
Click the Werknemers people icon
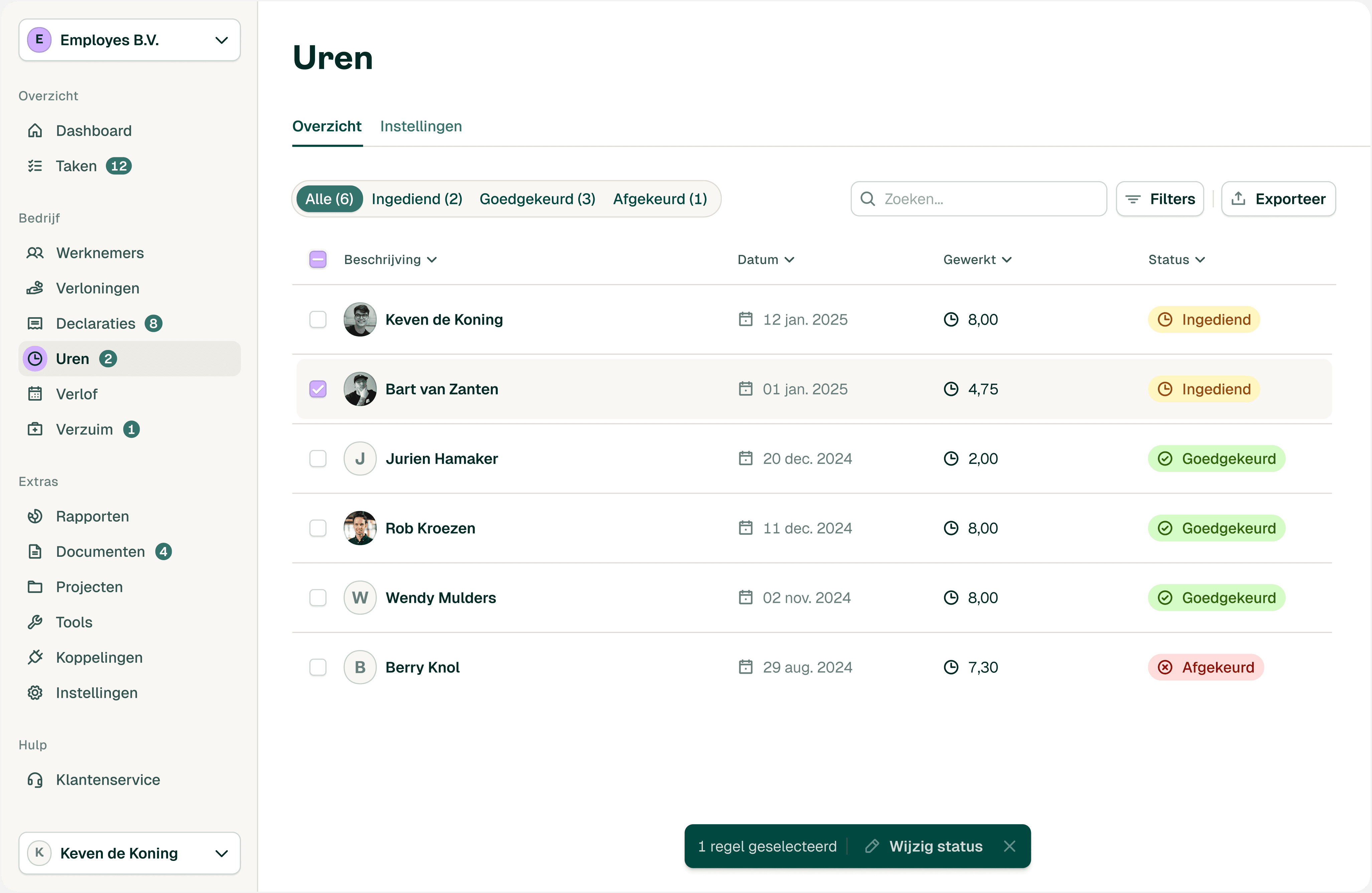[35, 253]
